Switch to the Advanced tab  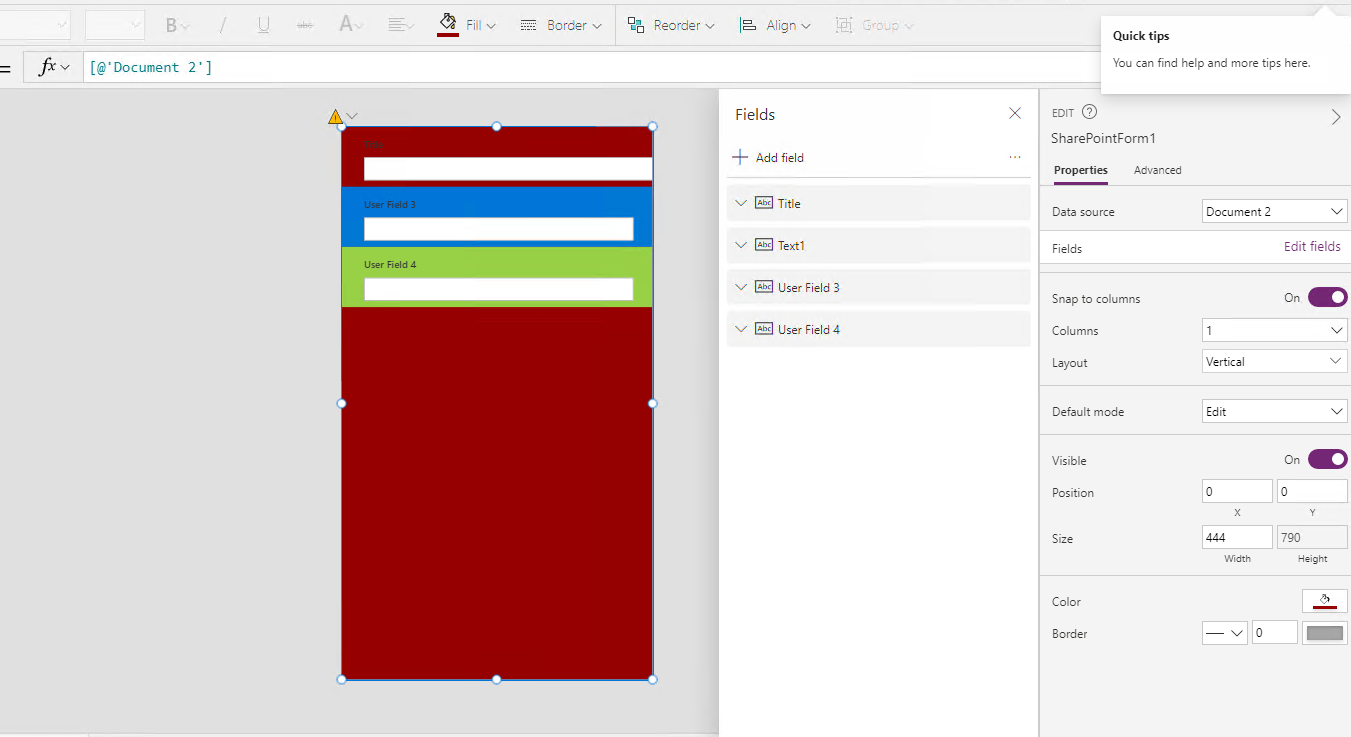pos(1157,170)
